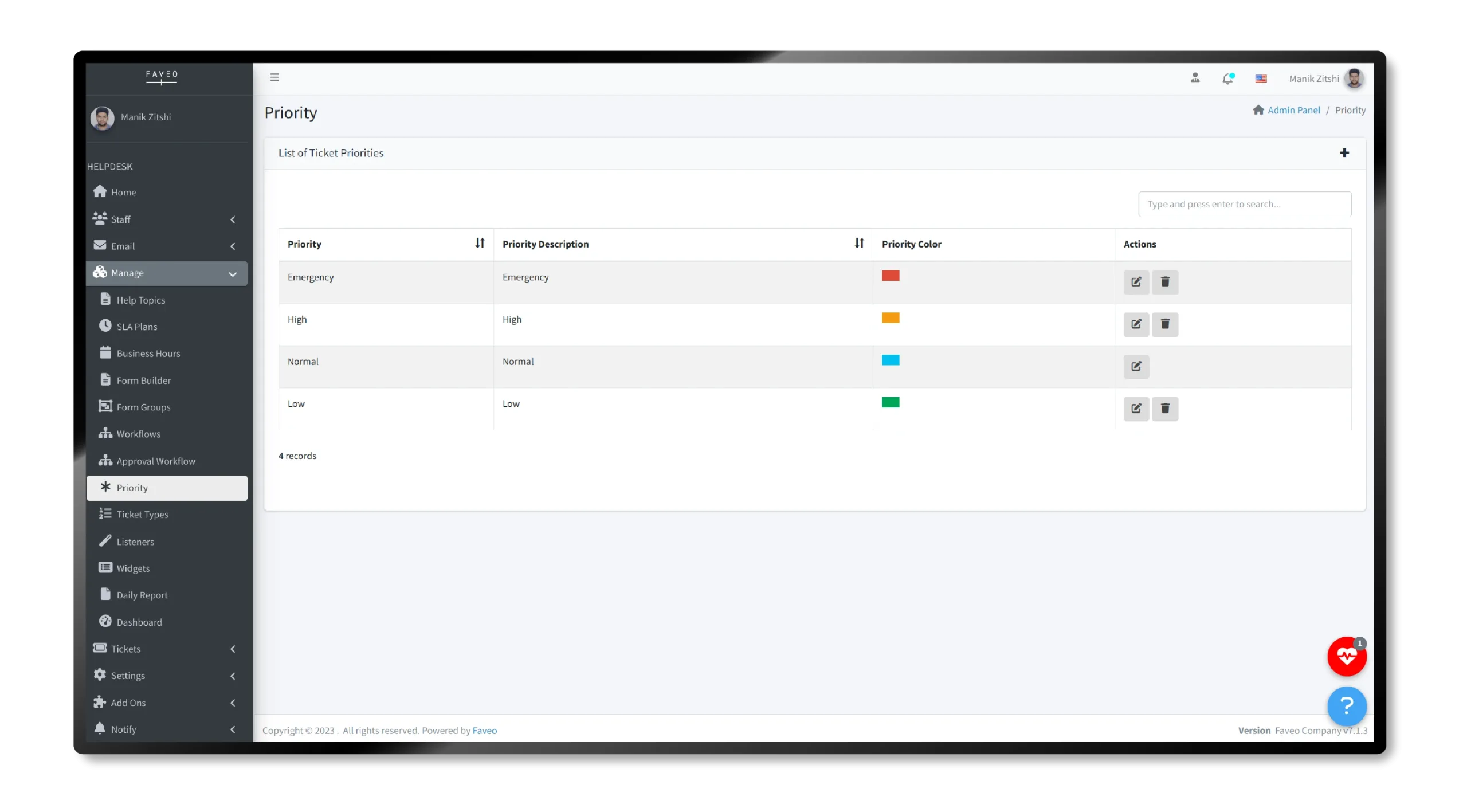Click the Normal blue color swatch

pos(891,360)
